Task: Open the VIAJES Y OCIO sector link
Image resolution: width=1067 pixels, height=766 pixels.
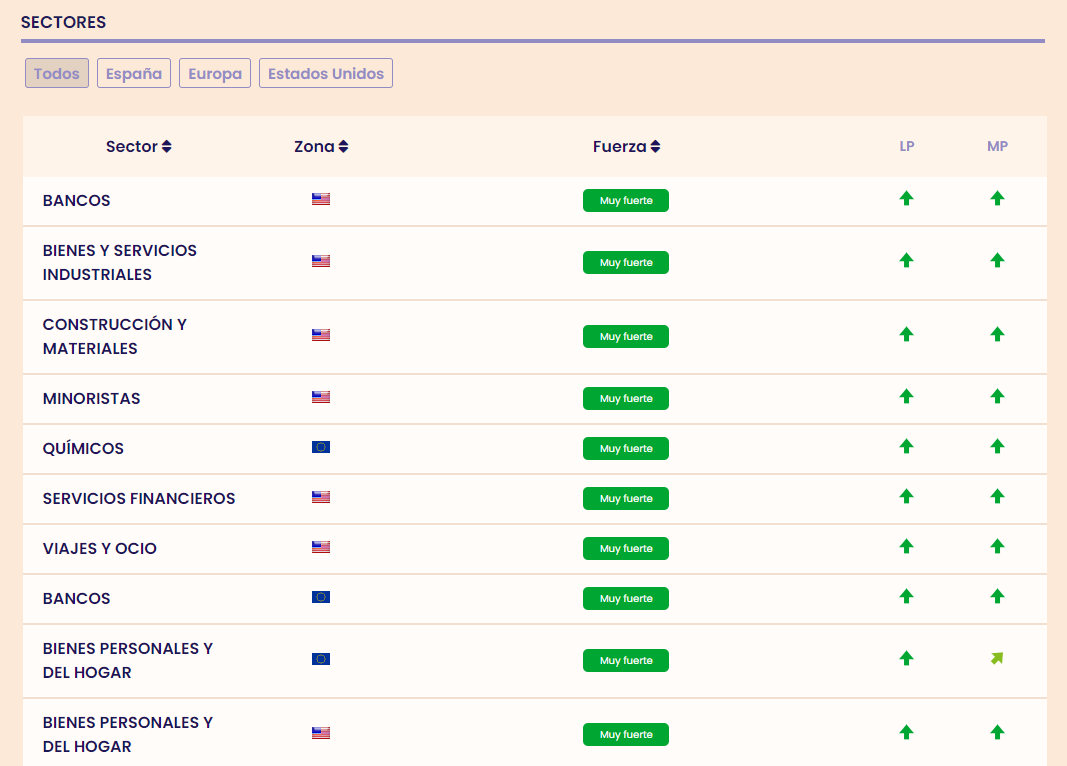Action: coord(100,548)
